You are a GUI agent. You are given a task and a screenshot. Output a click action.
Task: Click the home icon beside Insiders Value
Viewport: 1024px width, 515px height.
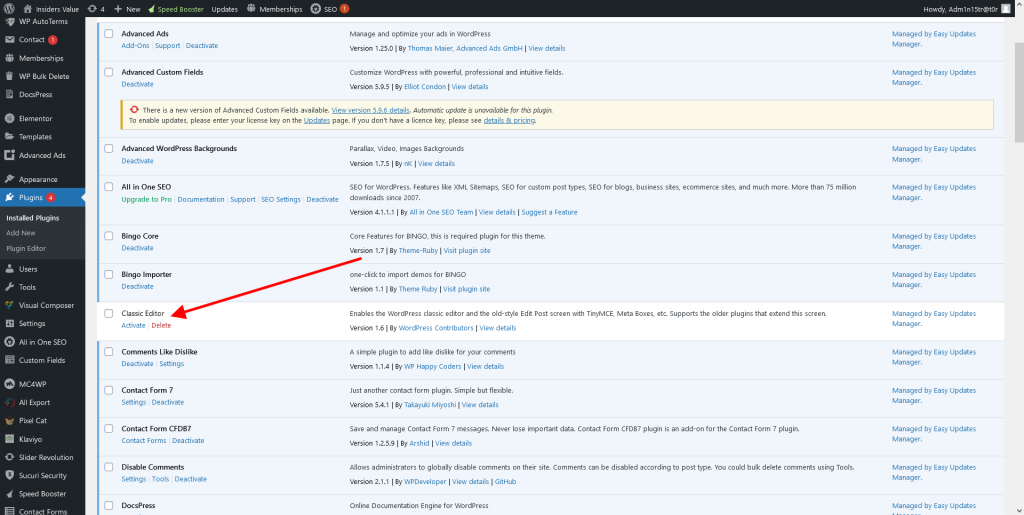tap(27, 9)
